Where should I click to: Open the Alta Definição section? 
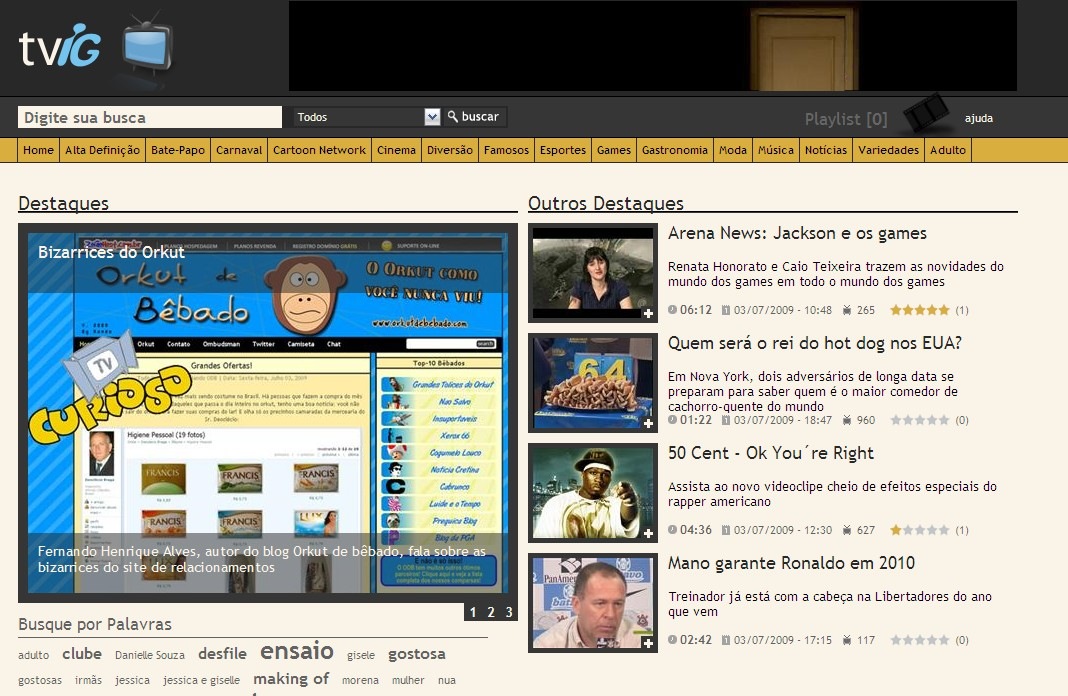tap(102, 150)
